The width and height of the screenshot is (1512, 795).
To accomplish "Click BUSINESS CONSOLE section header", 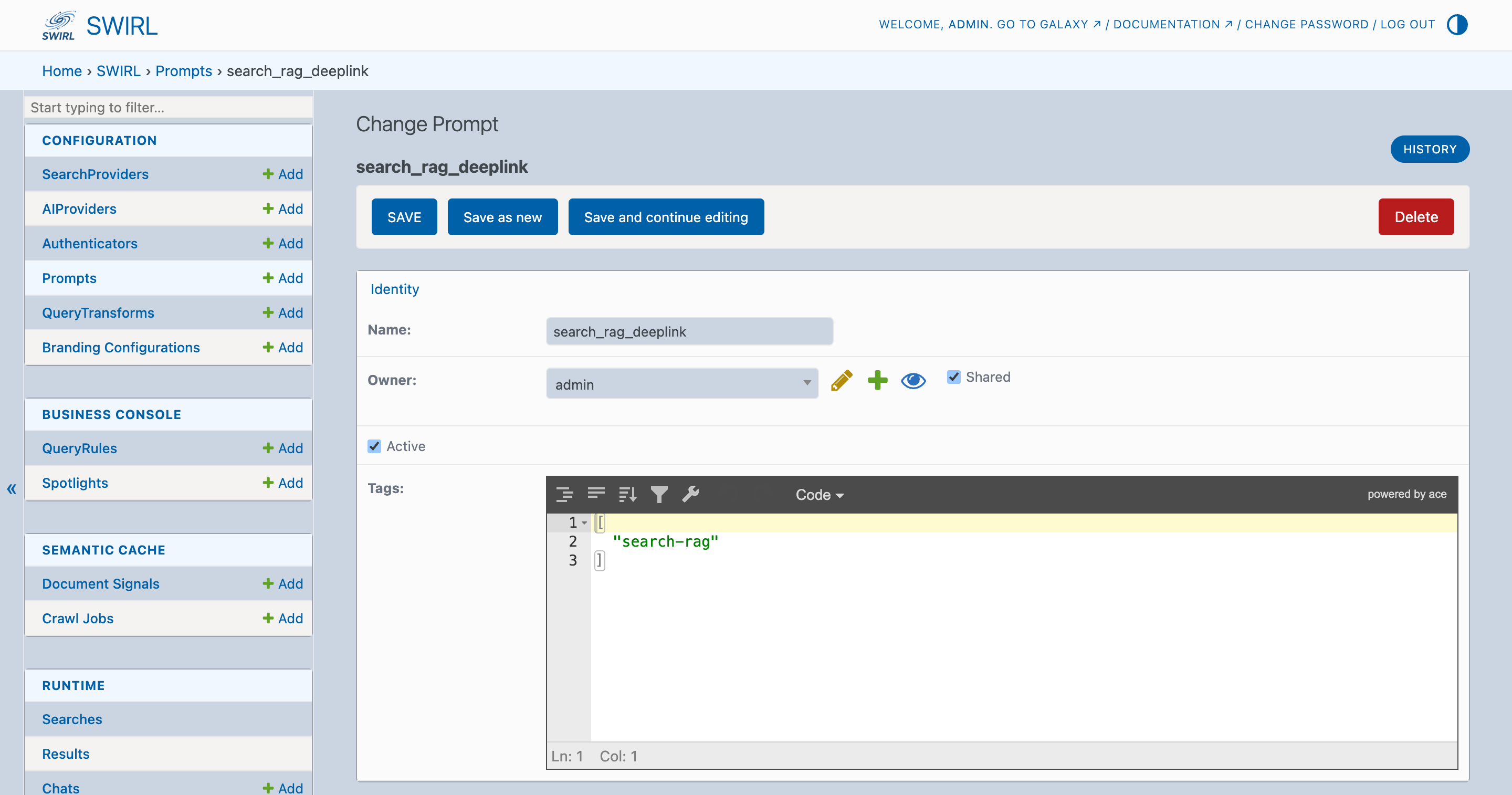I will tap(111, 415).
